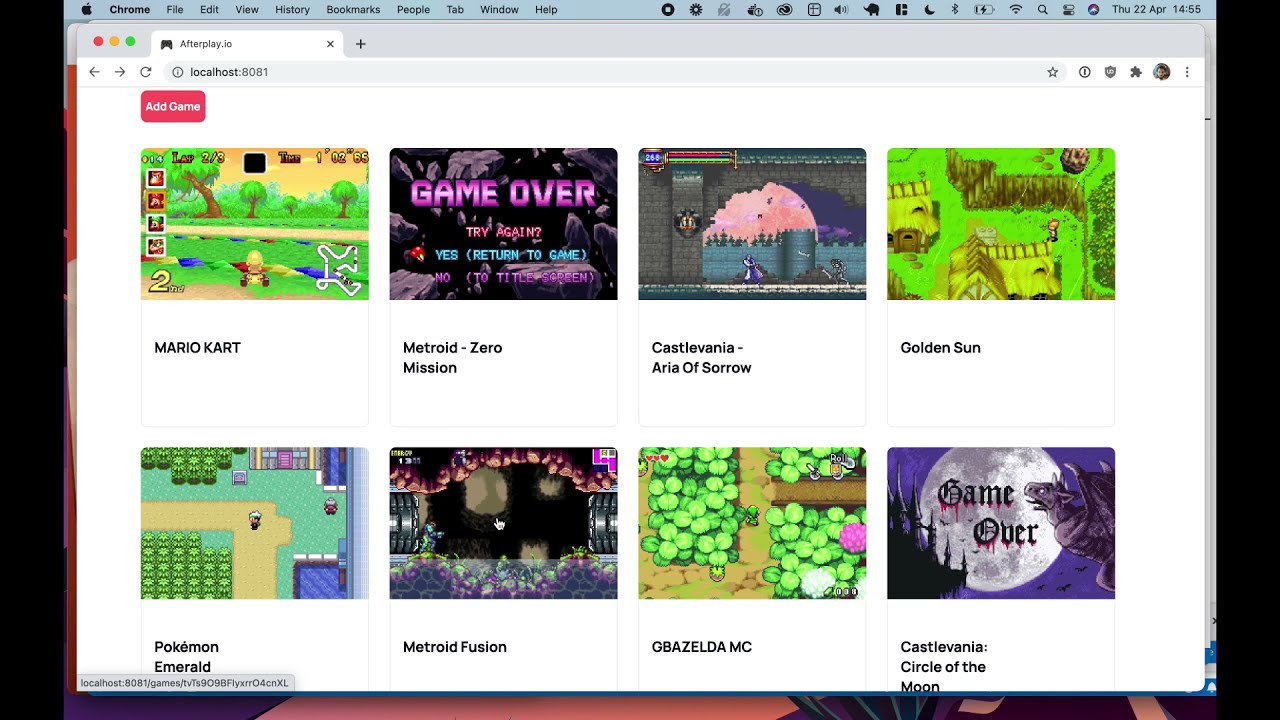Image resolution: width=1280 pixels, height=720 pixels.
Task: Open the Creative Cloud menu bar icon
Action: pos(785,9)
